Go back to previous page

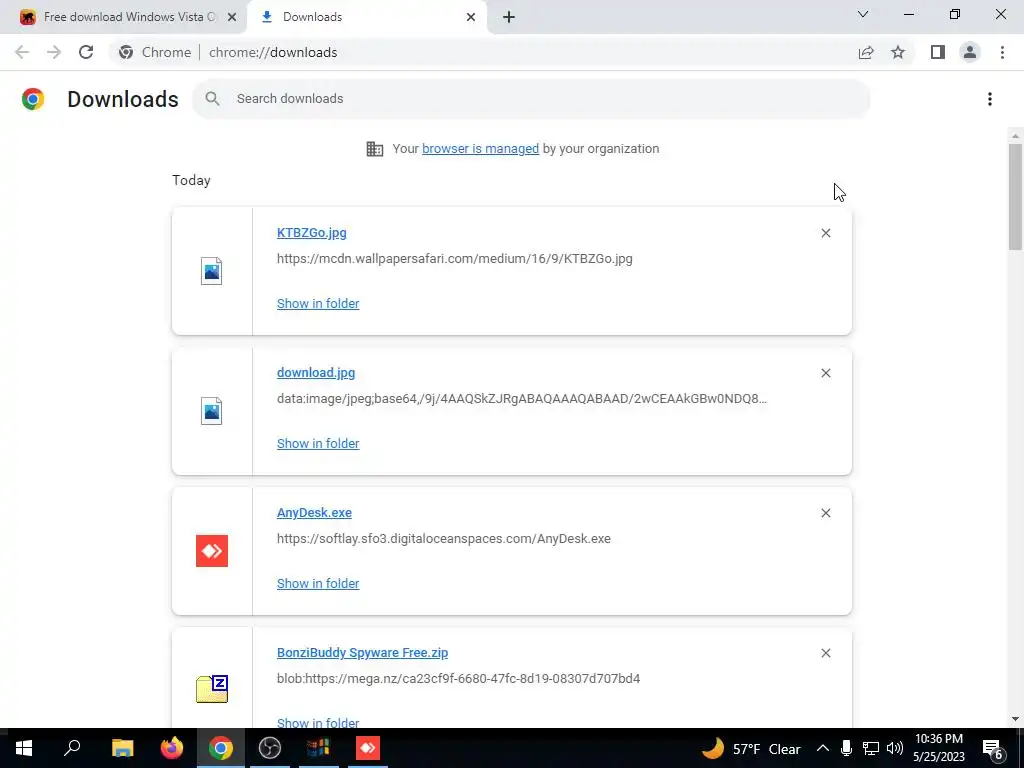[22, 52]
